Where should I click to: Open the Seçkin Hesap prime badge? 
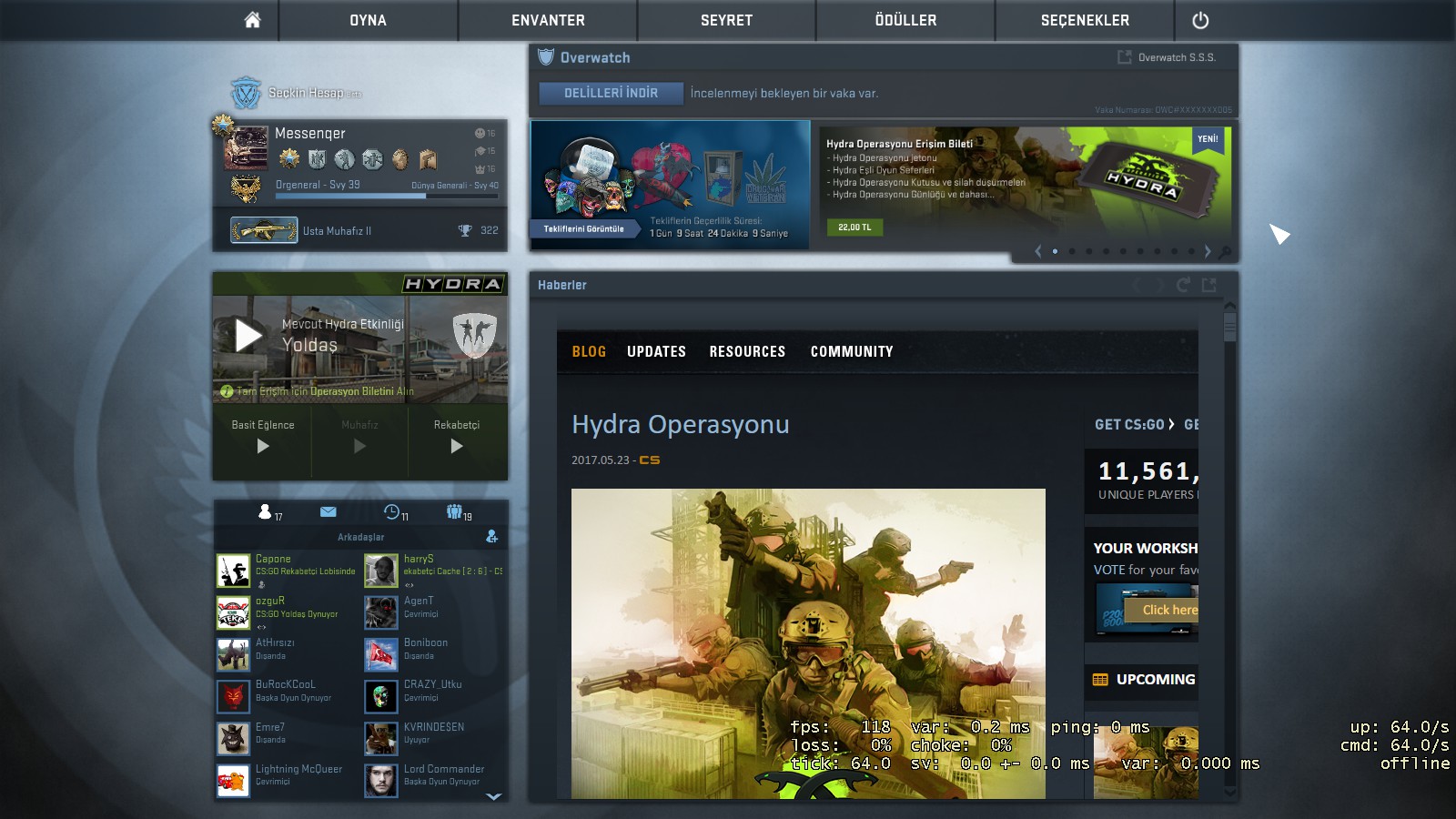click(x=246, y=93)
